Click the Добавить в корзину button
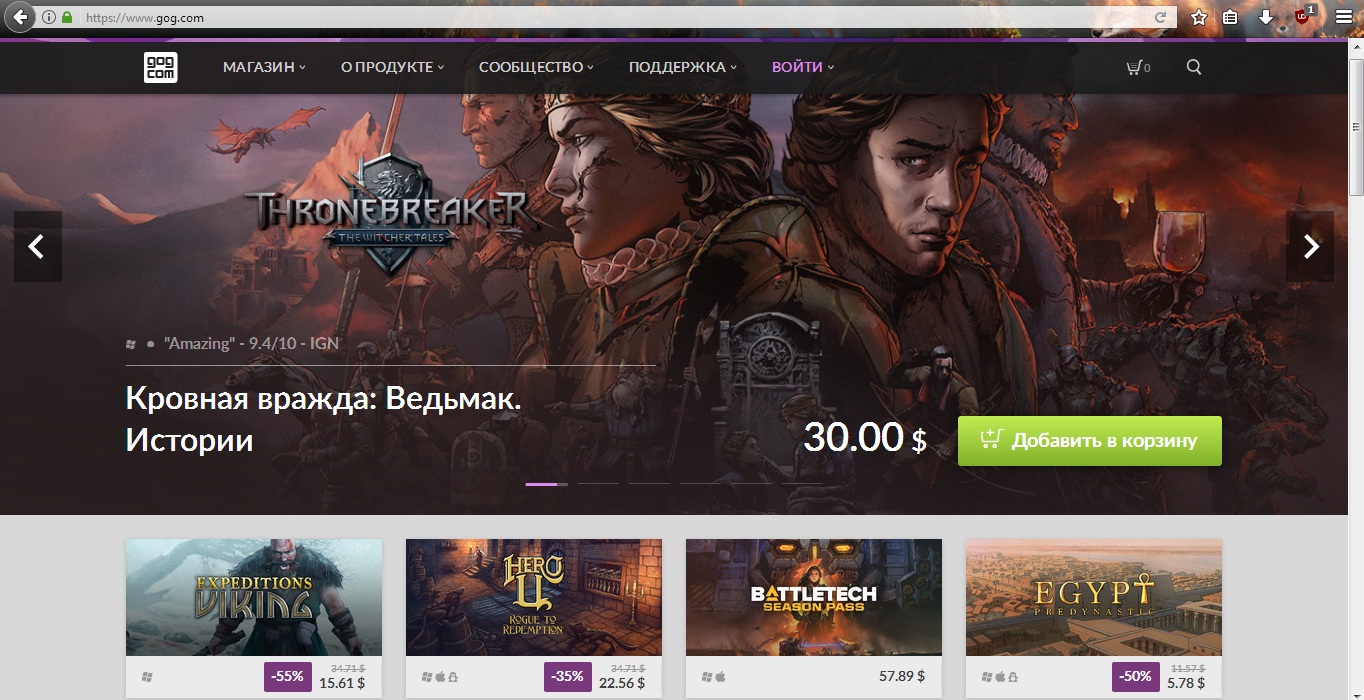Image resolution: width=1364 pixels, height=700 pixels. tap(1090, 441)
